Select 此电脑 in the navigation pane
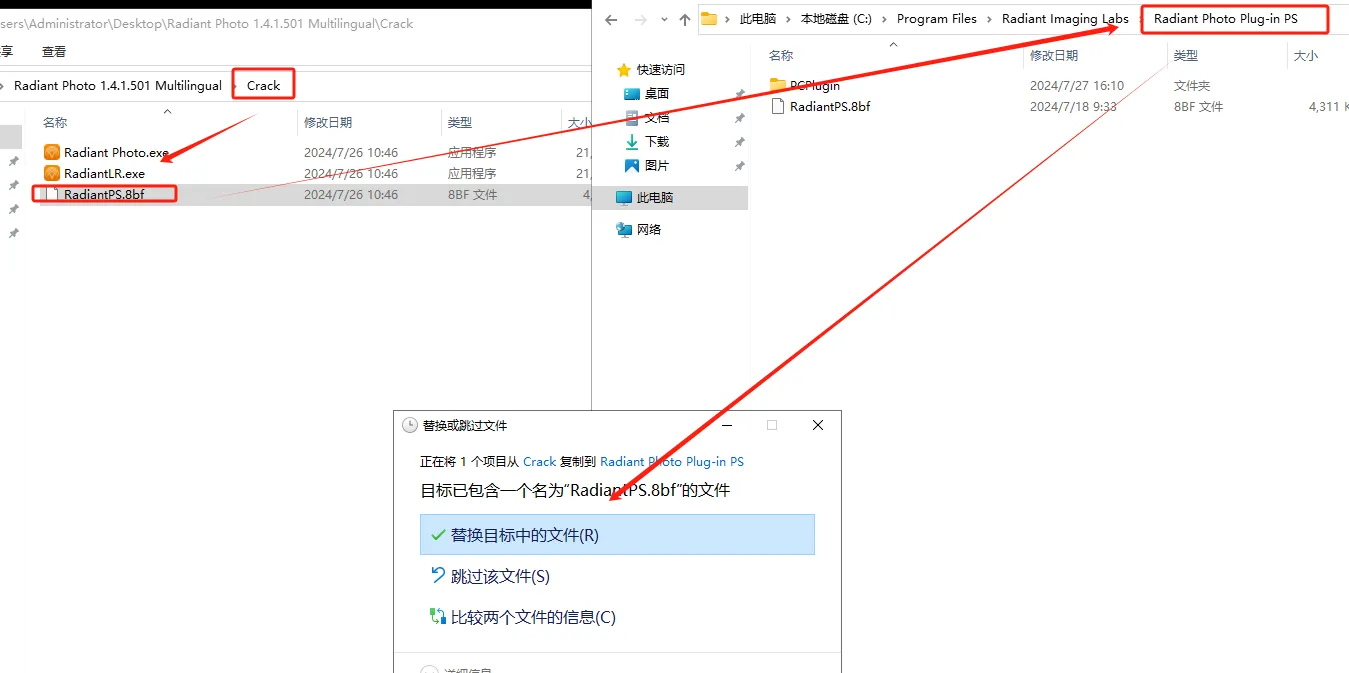The image size is (1349, 673). click(654, 198)
